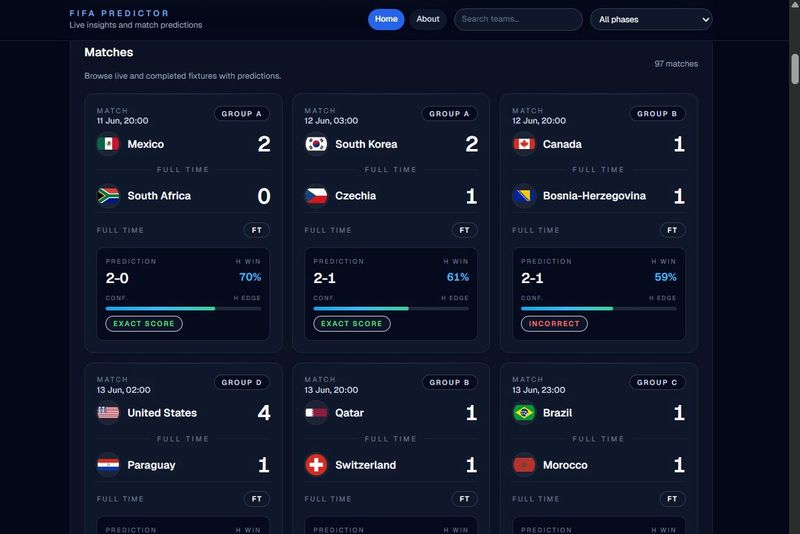The height and width of the screenshot is (534, 800).
Task: Click the South Africa flag icon
Action: click(x=108, y=196)
